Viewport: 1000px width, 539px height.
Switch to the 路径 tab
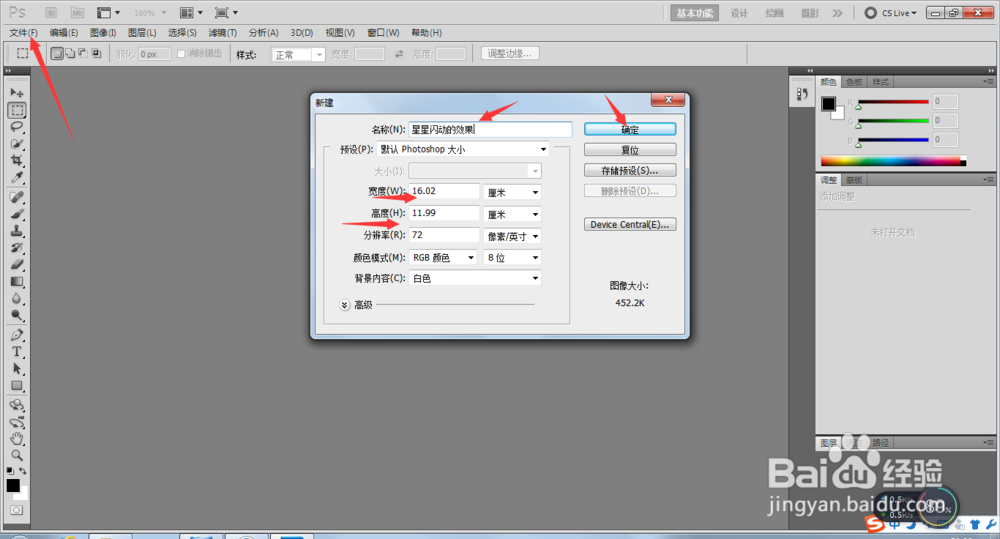pos(880,443)
